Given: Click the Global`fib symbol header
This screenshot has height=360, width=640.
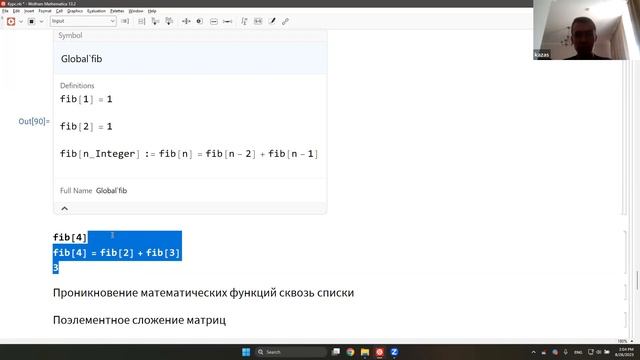Looking at the screenshot, I should pos(81,59).
